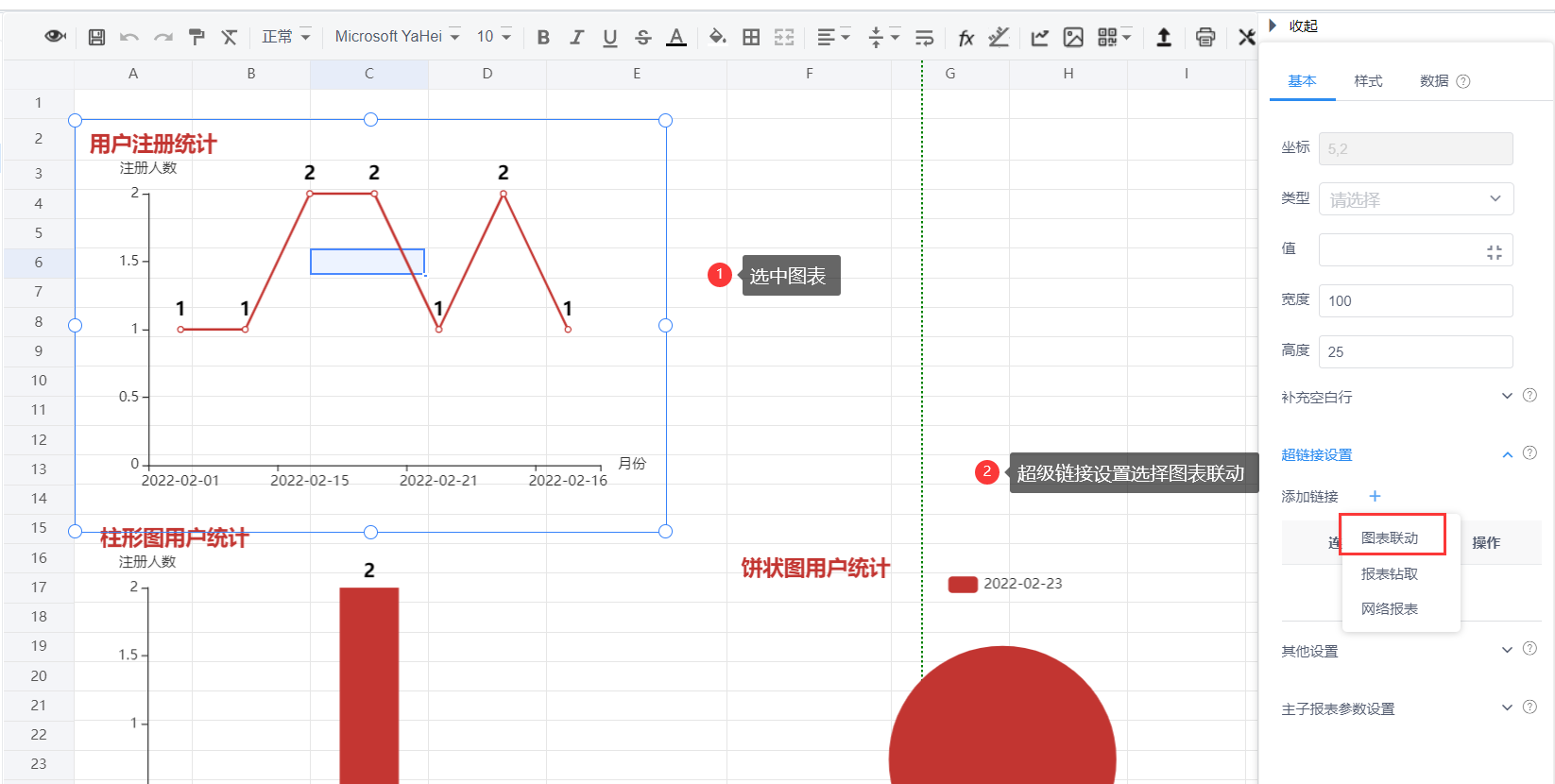This screenshot has height=784, width=1555.
Task: Toggle text wrap icon
Action: 925,37
